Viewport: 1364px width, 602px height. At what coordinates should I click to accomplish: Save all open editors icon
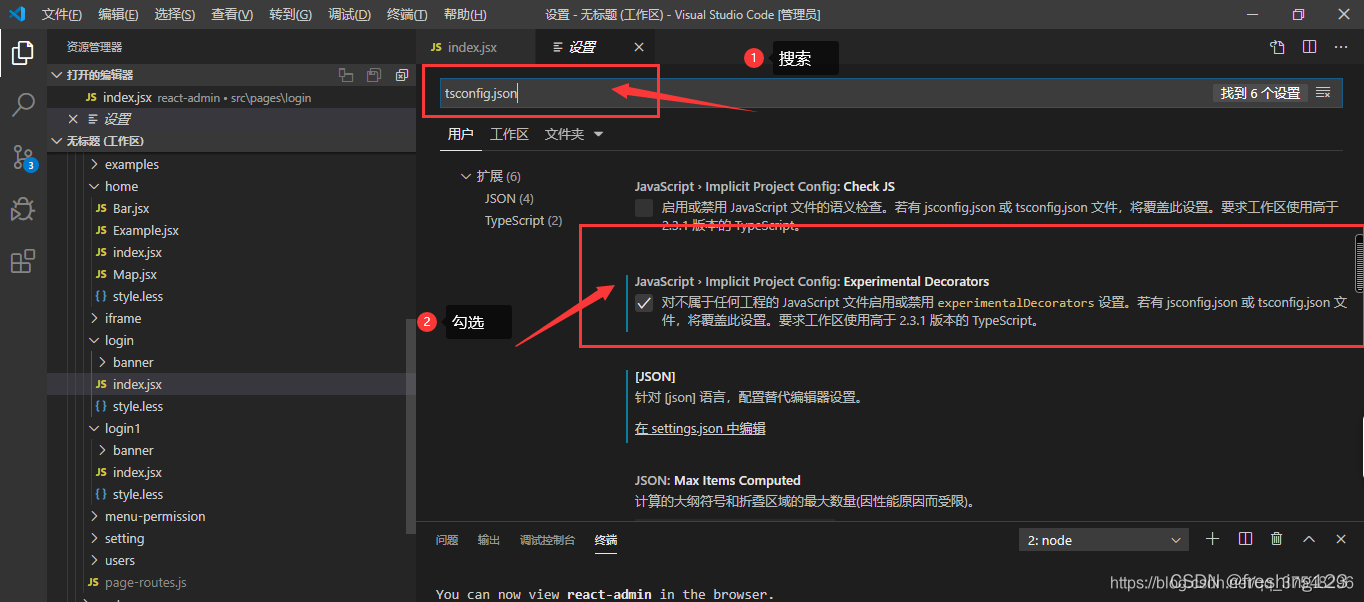pyautogui.click(x=374, y=75)
